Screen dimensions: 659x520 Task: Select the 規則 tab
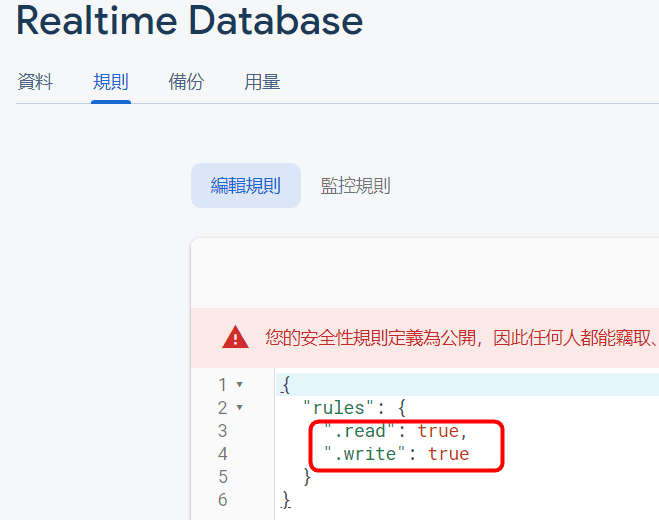click(111, 82)
